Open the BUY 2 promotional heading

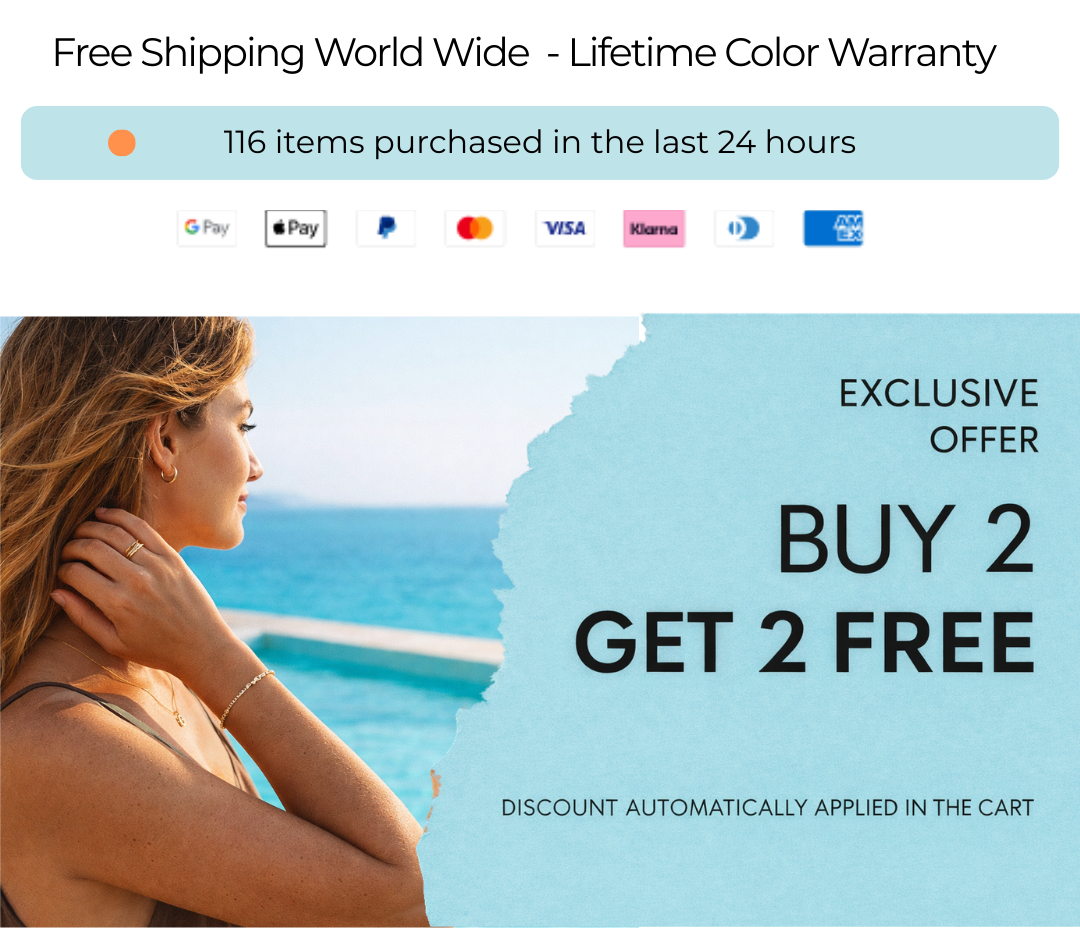tap(906, 539)
